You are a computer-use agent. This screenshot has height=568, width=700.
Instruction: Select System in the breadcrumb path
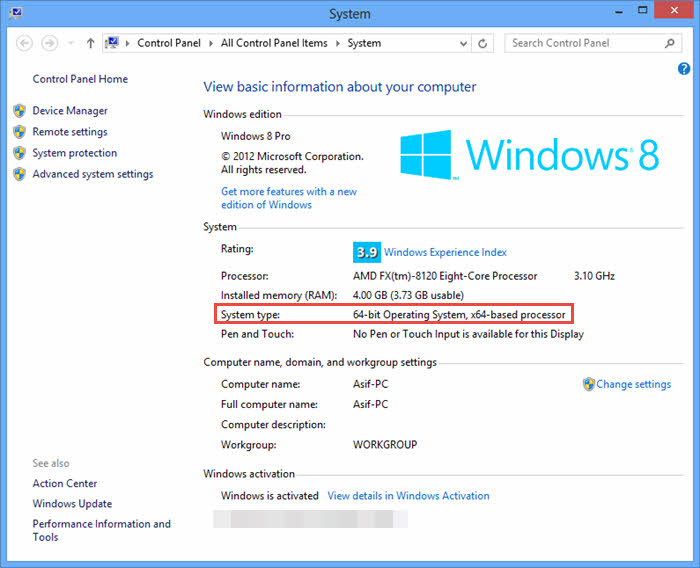tap(364, 43)
